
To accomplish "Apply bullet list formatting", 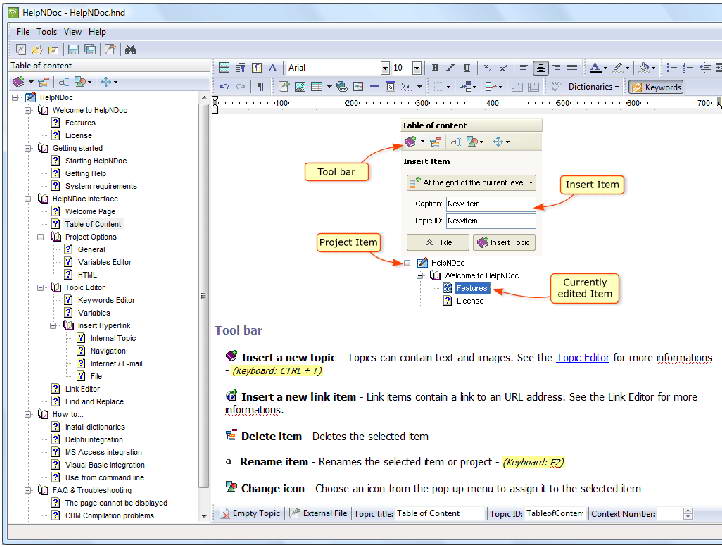I will pos(671,68).
